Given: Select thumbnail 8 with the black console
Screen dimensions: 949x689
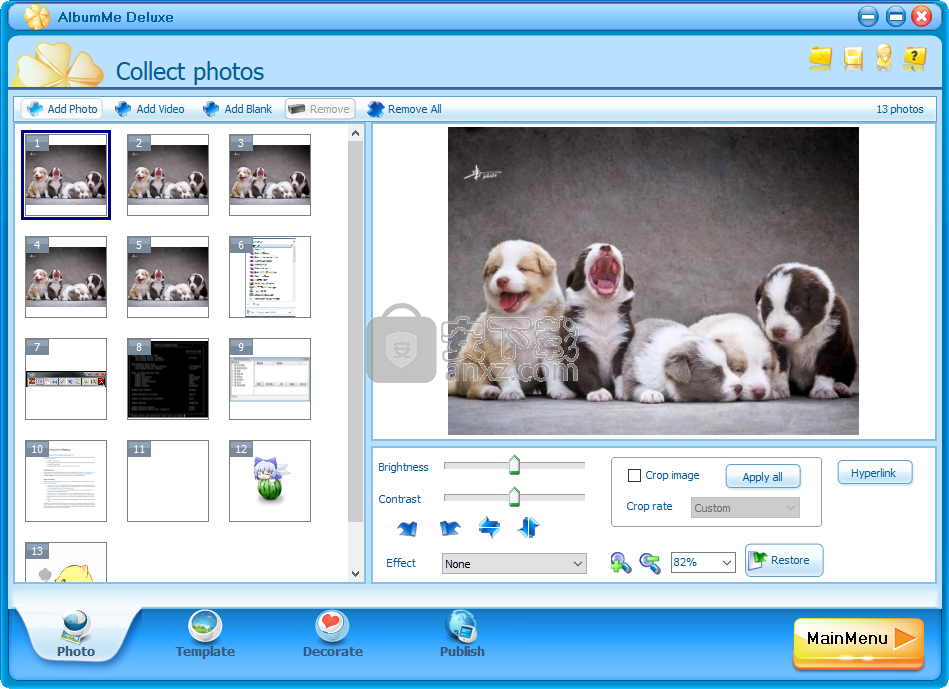Looking at the screenshot, I should (x=168, y=379).
